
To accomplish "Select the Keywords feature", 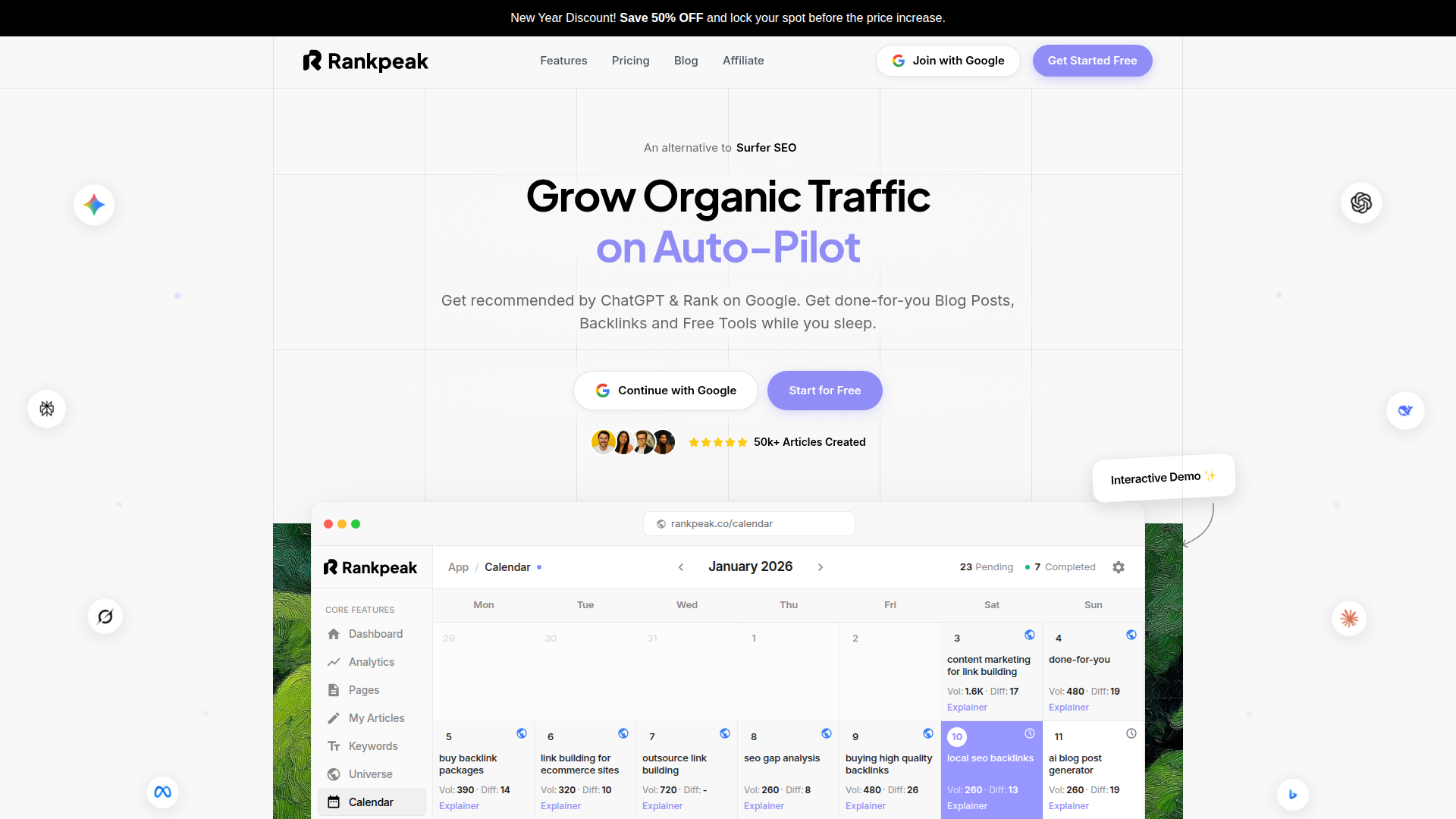I will 372,745.
